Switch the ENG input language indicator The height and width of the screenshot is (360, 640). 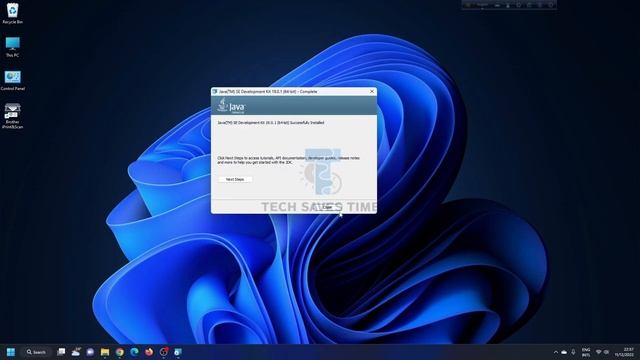coord(586,352)
